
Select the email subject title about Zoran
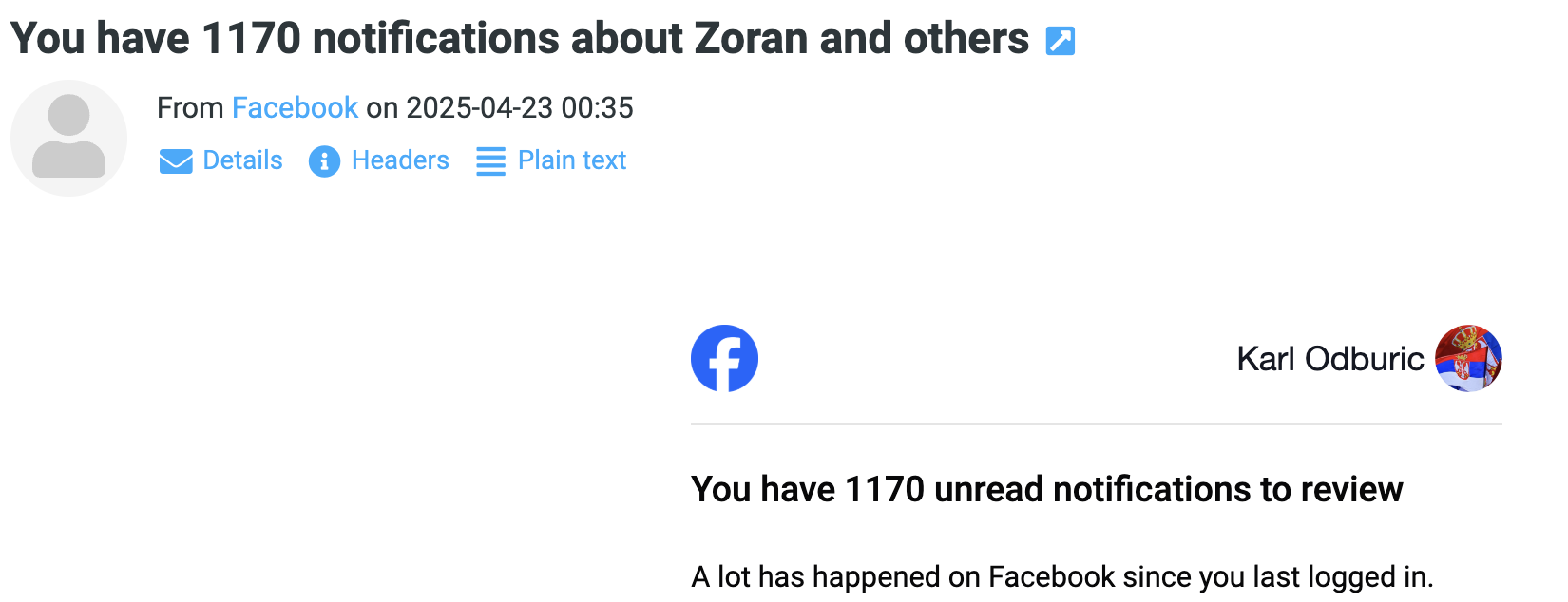(x=520, y=39)
